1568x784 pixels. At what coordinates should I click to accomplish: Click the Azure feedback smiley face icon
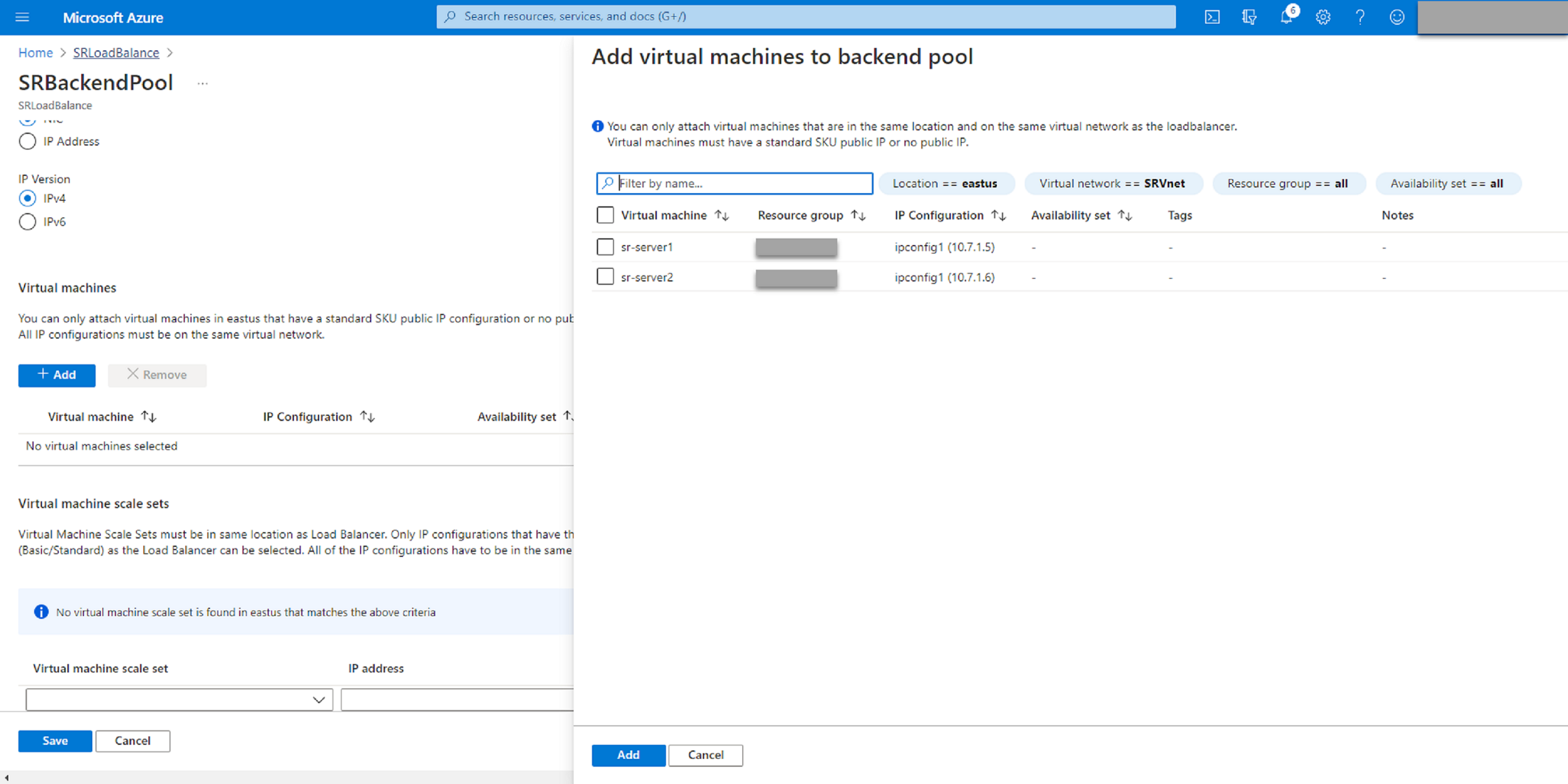1397,17
